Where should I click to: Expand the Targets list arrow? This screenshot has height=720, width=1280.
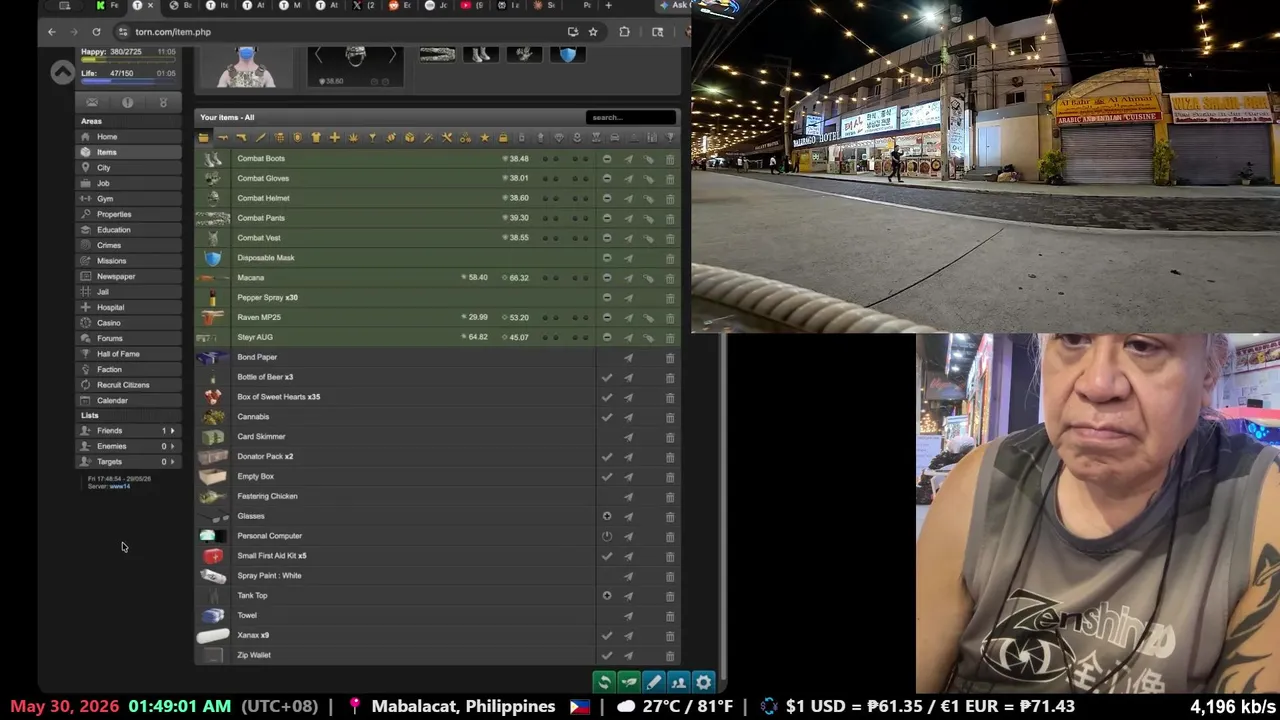[173, 462]
